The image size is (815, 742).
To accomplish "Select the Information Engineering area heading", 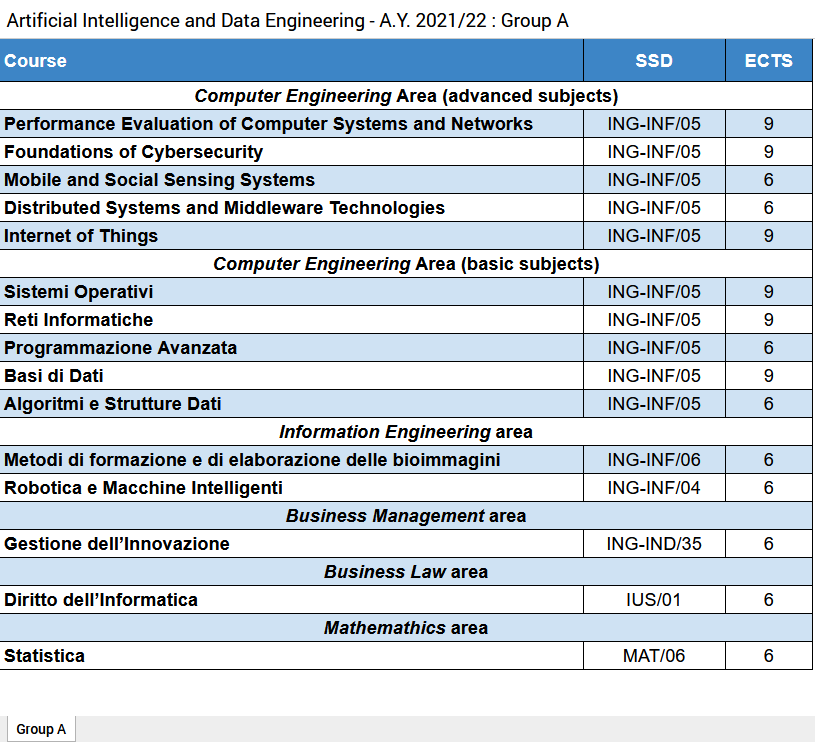I will click(406, 432).
